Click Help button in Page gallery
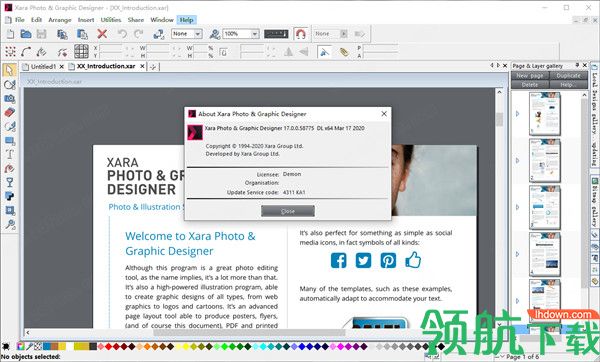Screen dimensions: 600x362 (x=568, y=85)
